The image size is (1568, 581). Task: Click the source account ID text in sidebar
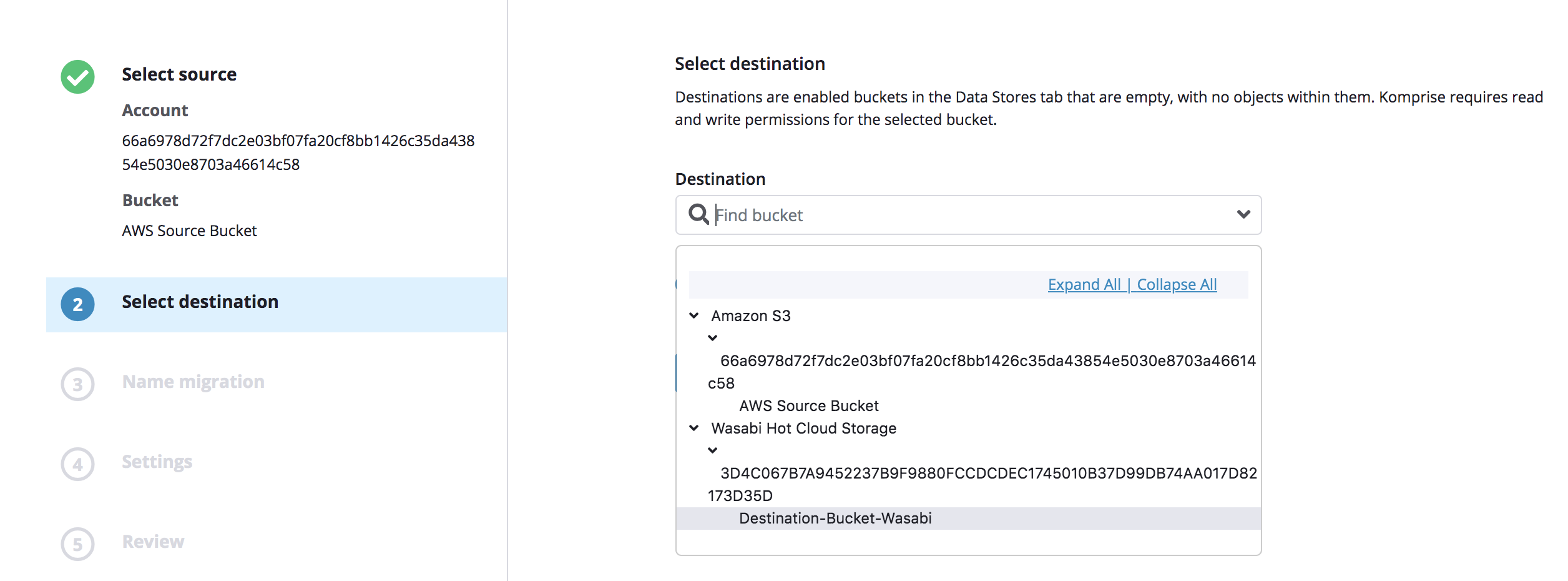pyautogui.click(x=298, y=152)
